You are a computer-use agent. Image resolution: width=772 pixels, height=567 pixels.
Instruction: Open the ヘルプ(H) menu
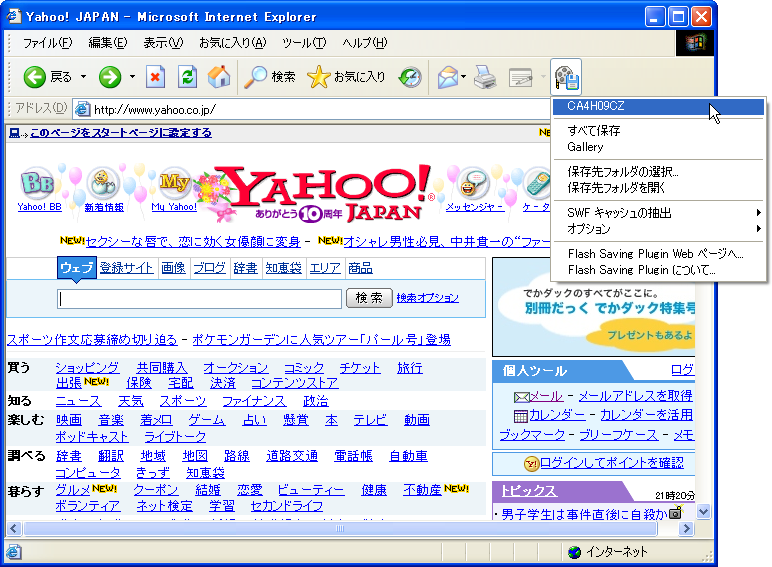tap(365, 43)
